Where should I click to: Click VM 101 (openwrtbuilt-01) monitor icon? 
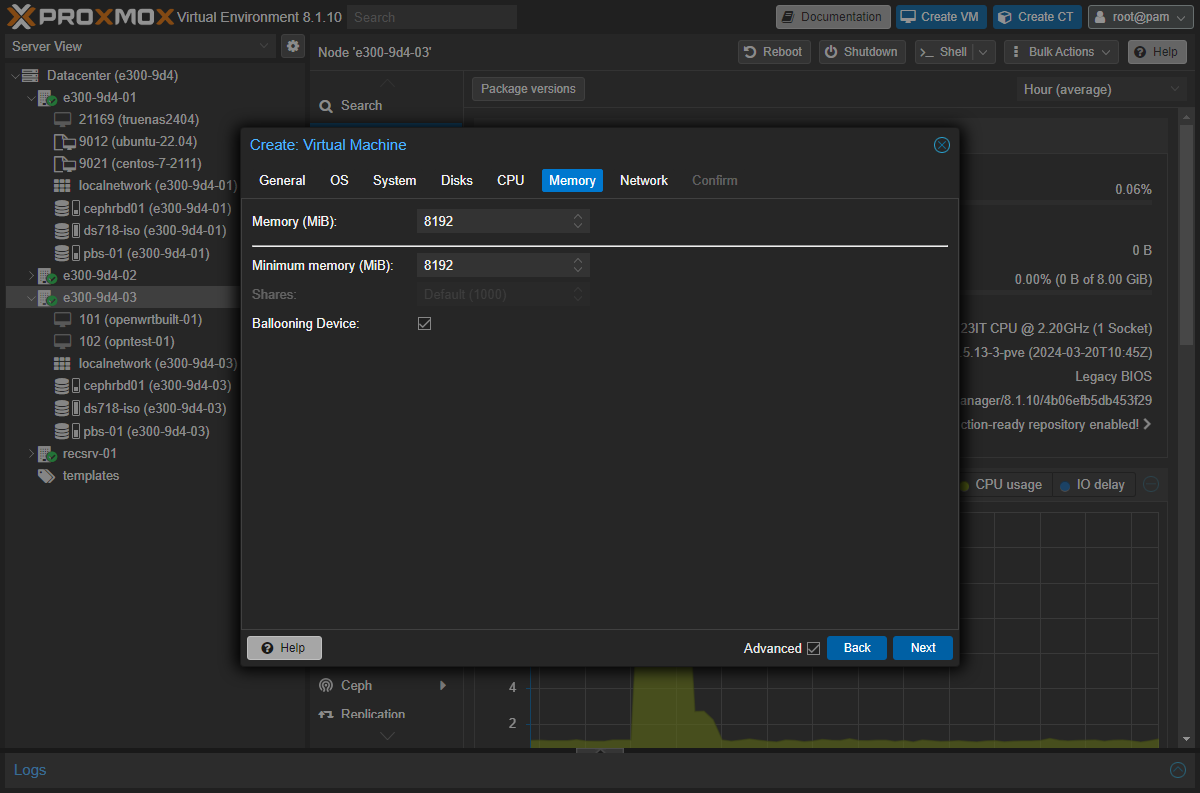[62, 319]
